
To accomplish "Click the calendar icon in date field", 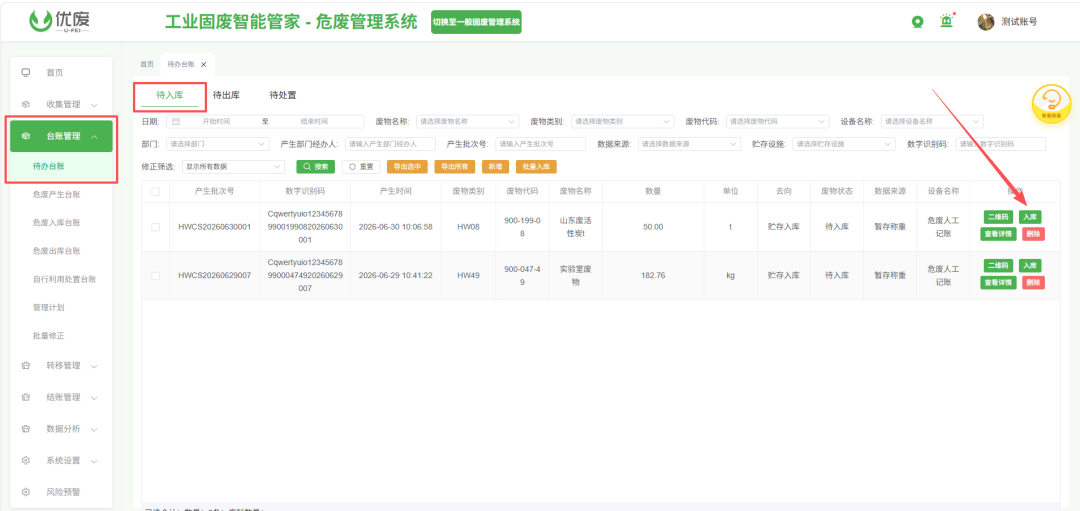I will click(176, 121).
